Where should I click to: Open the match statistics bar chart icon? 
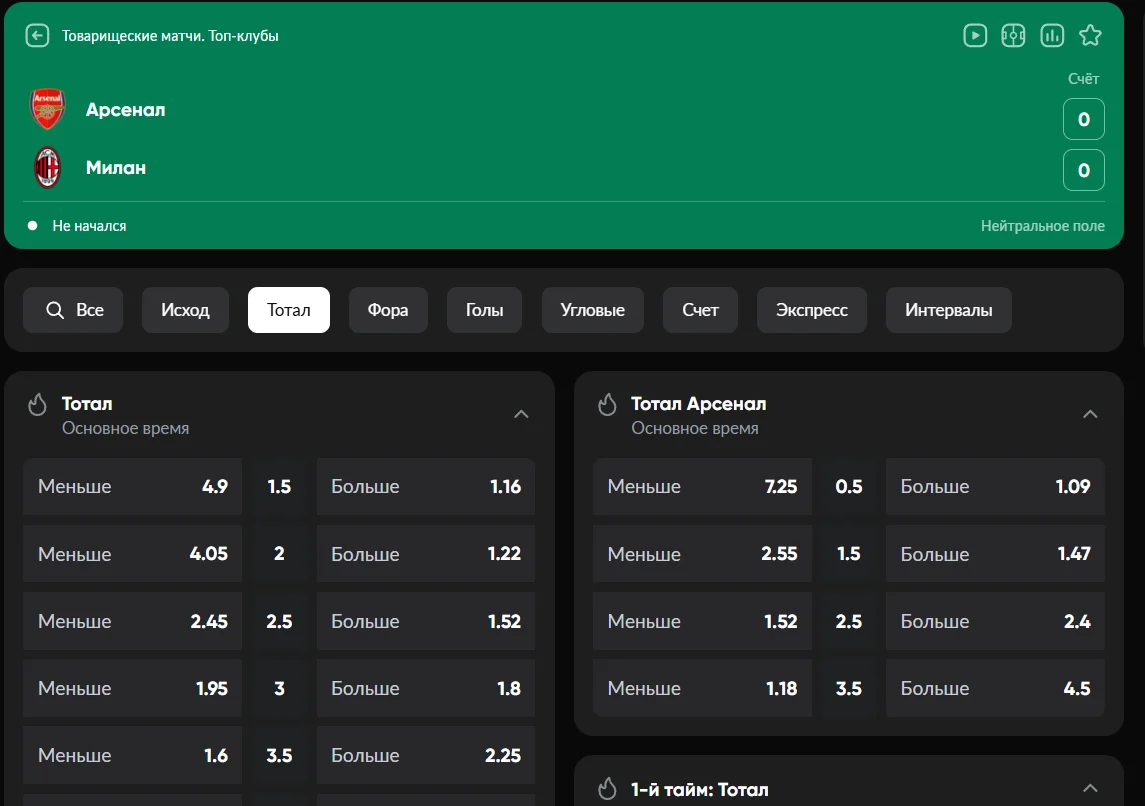point(1051,36)
